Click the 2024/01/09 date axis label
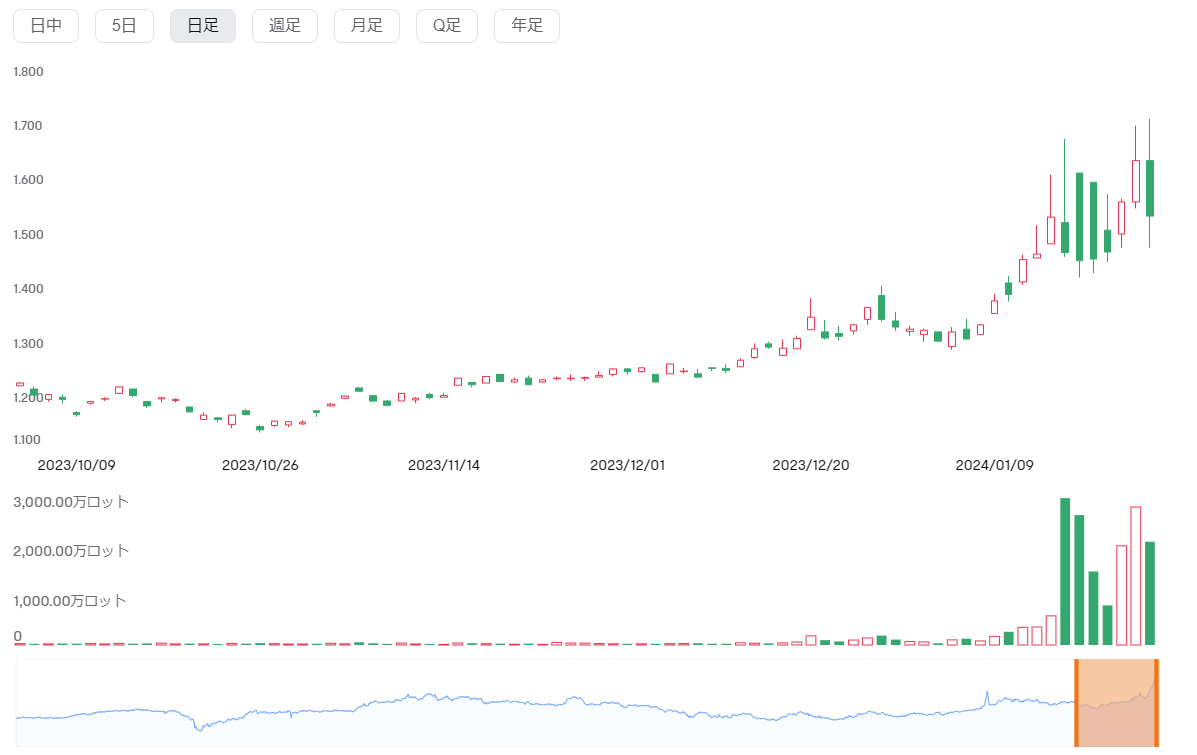Viewport: 1197px width, 755px height. [995, 465]
